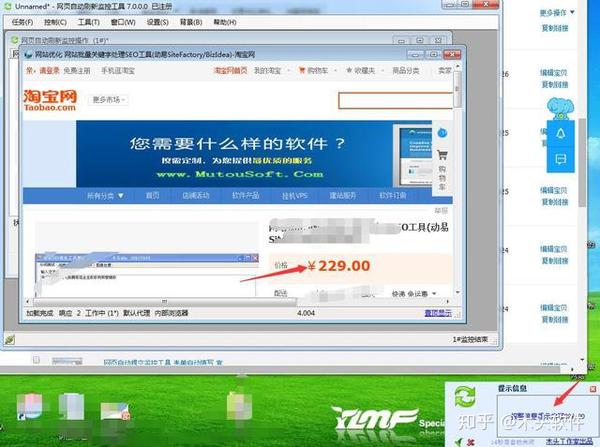Close the 提示信息 notification popup

tap(593, 389)
